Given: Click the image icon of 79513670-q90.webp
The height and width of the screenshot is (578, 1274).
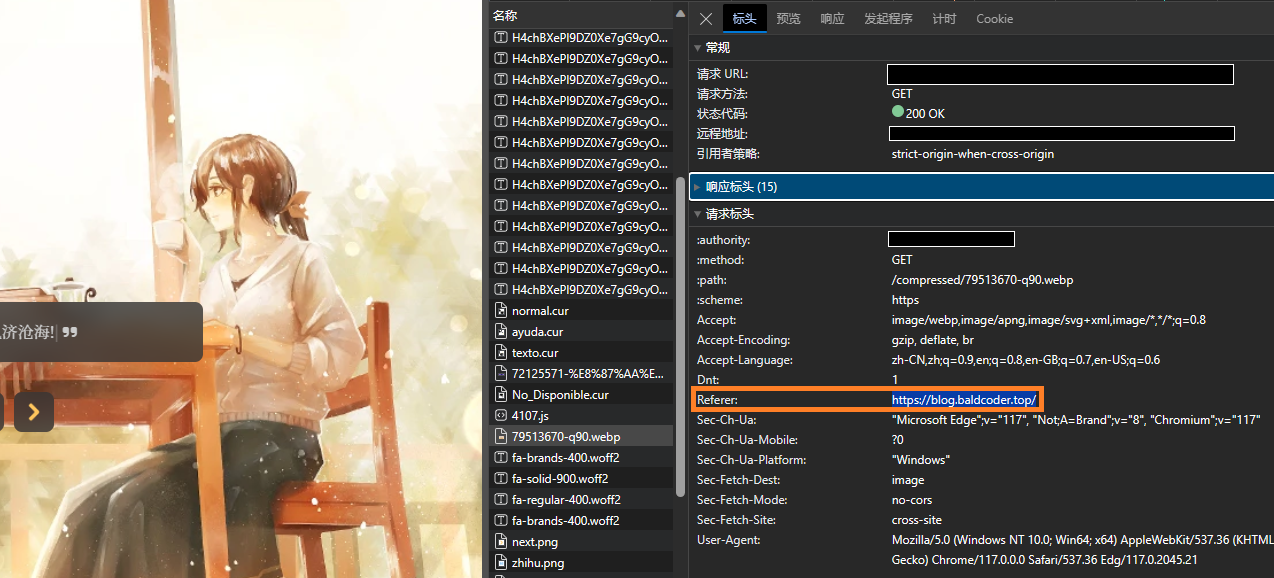Looking at the screenshot, I should coord(502,437).
